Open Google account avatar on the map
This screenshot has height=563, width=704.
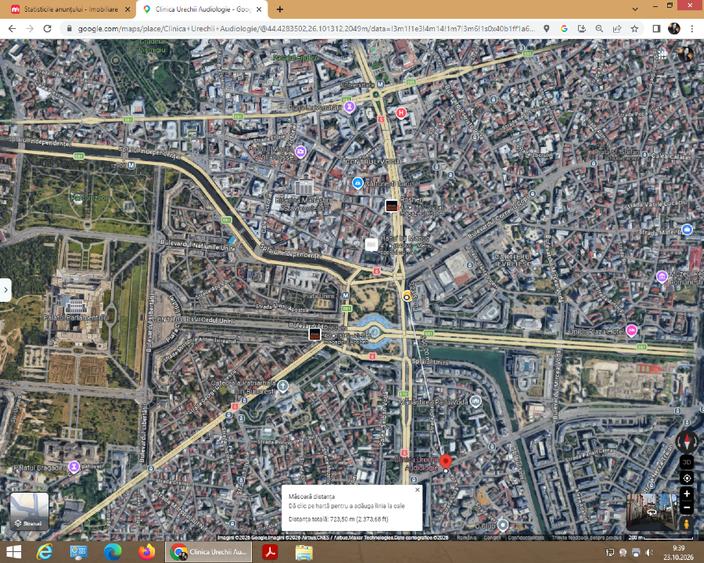coord(685,54)
